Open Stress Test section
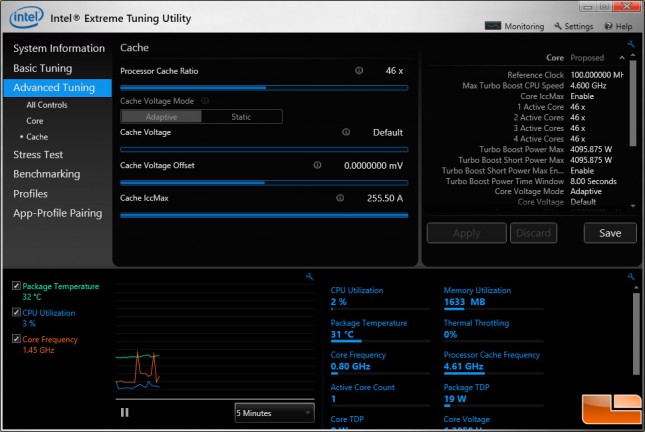 pyautogui.click(x=38, y=155)
